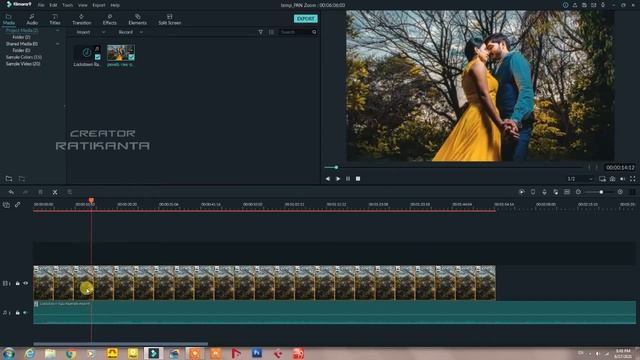Open the Split Screen tab
Screen dimensions: 640x360
coord(169,19)
